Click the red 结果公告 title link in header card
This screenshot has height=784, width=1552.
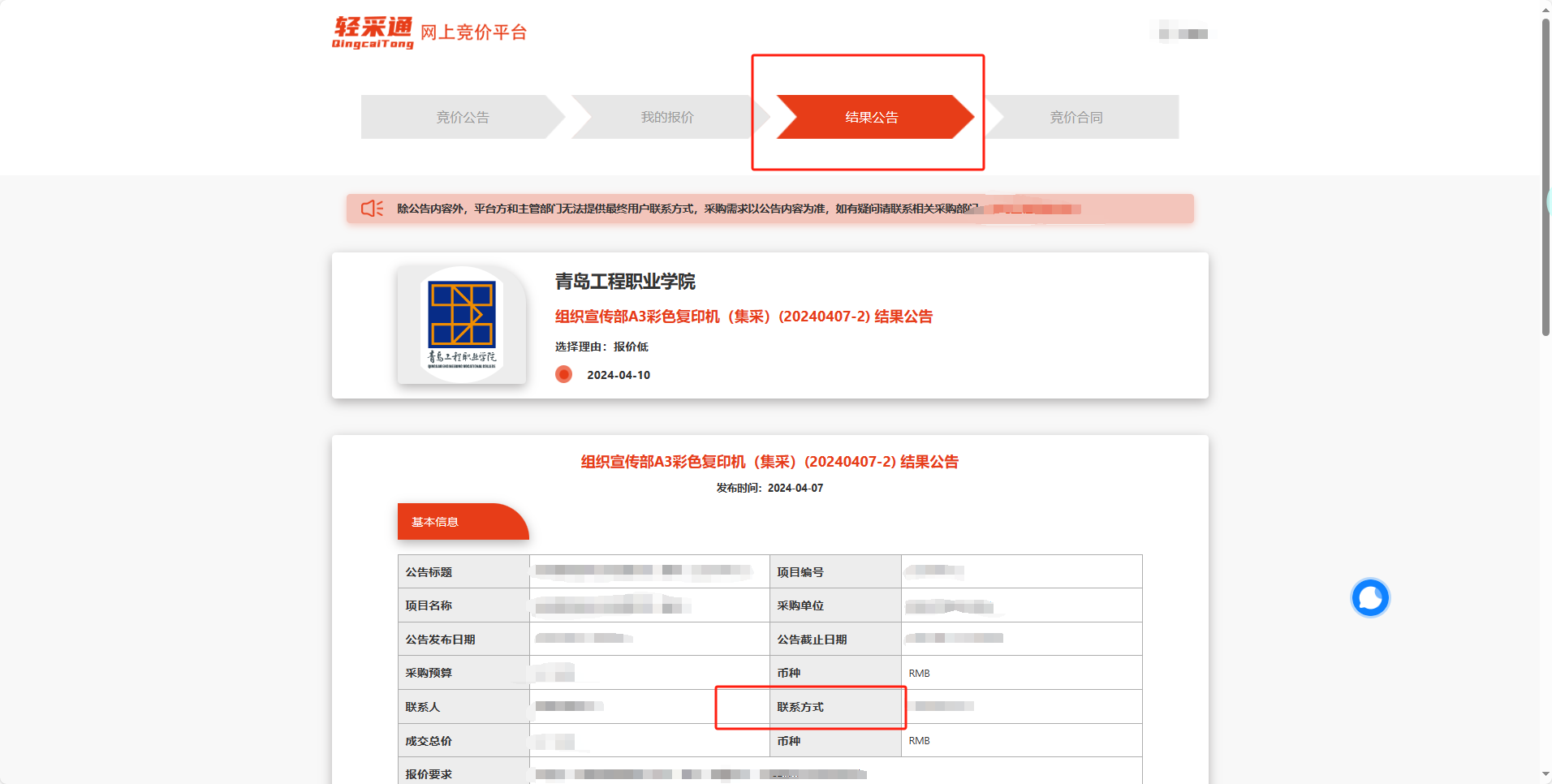tap(744, 317)
